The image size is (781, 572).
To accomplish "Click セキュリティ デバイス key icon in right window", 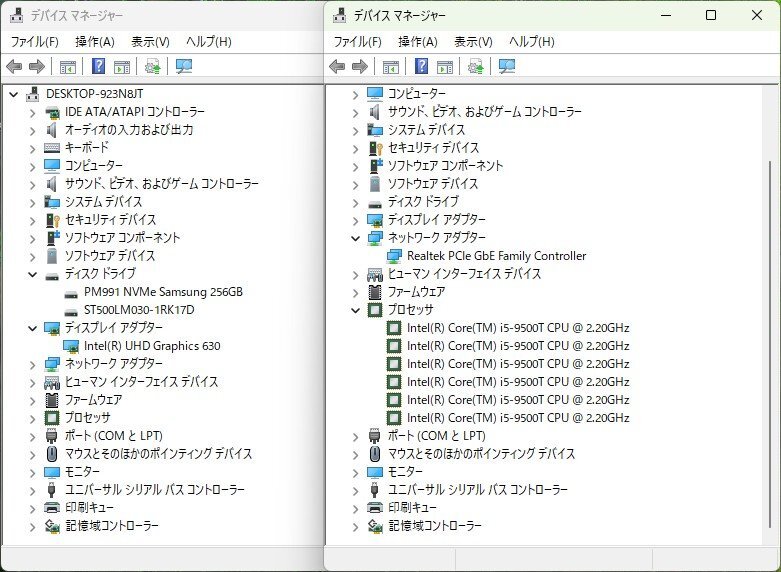I will click(375, 148).
